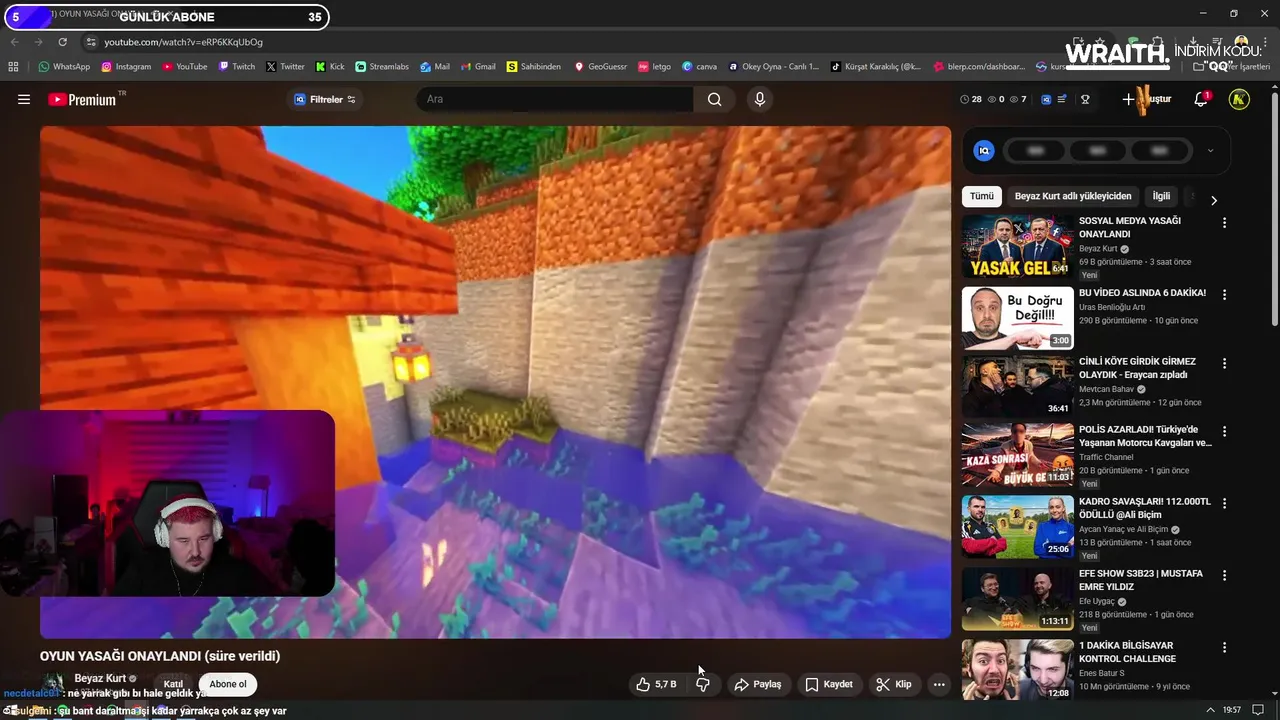Click the search magnifier button
The height and width of the screenshot is (720, 1280).
(x=714, y=99)
